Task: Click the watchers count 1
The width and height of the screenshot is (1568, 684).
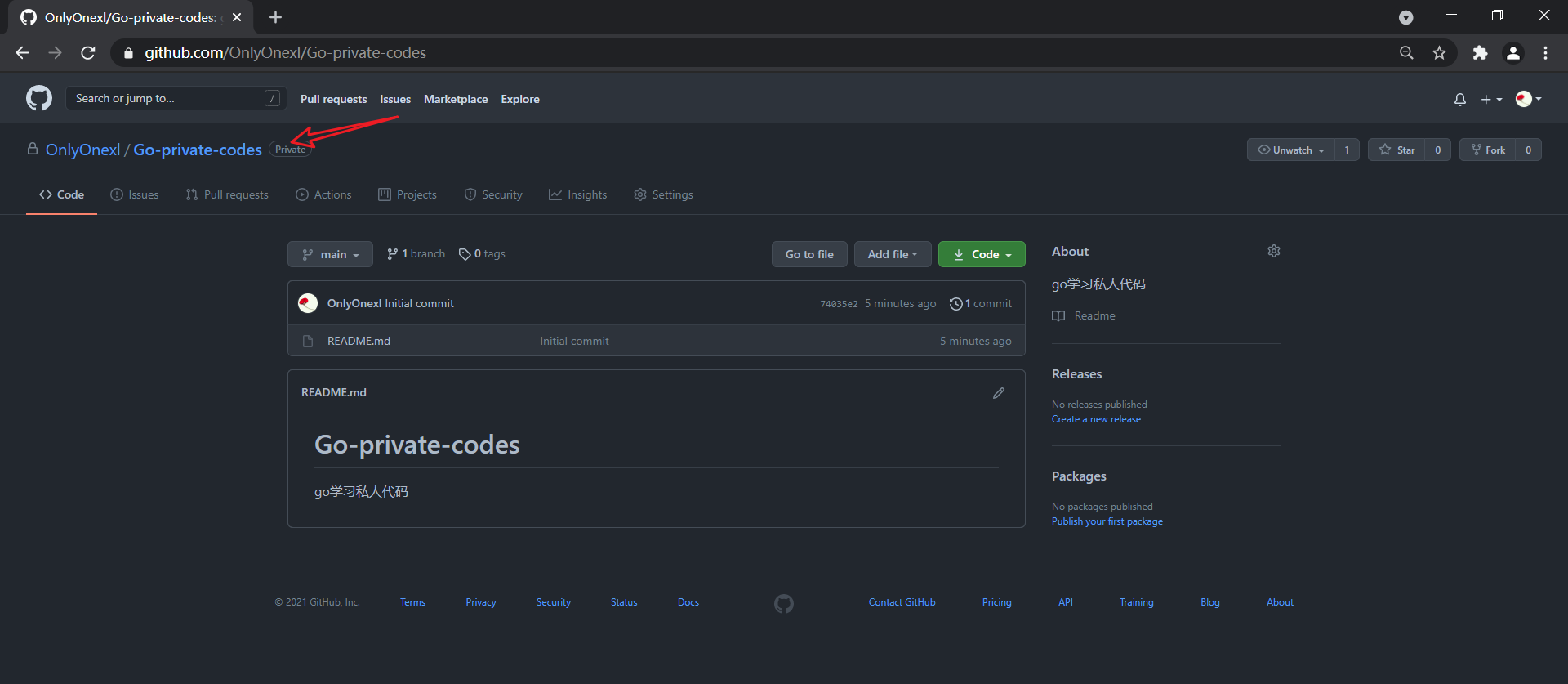Action: point(1347,150)
